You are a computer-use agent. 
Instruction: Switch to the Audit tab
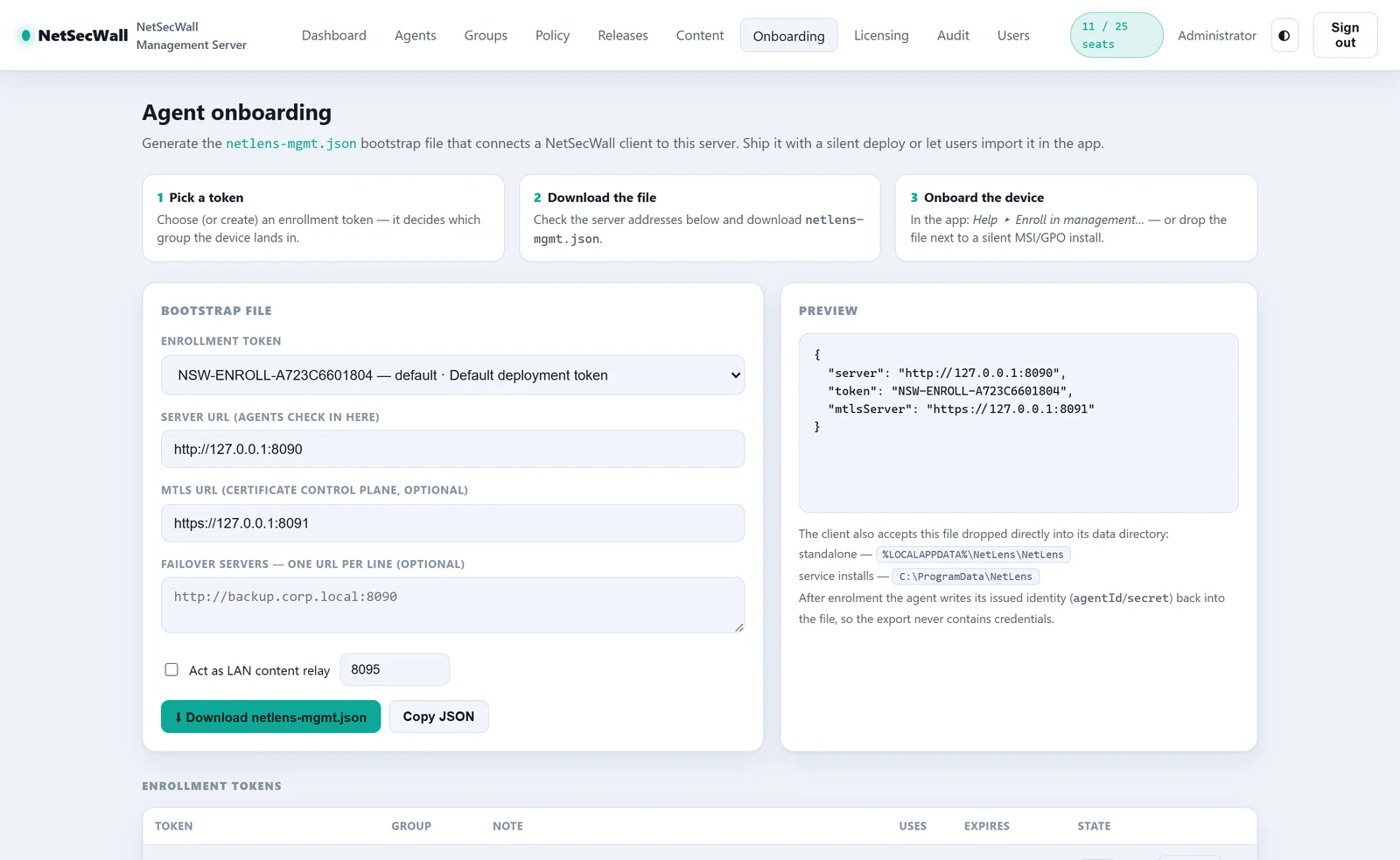953,36
